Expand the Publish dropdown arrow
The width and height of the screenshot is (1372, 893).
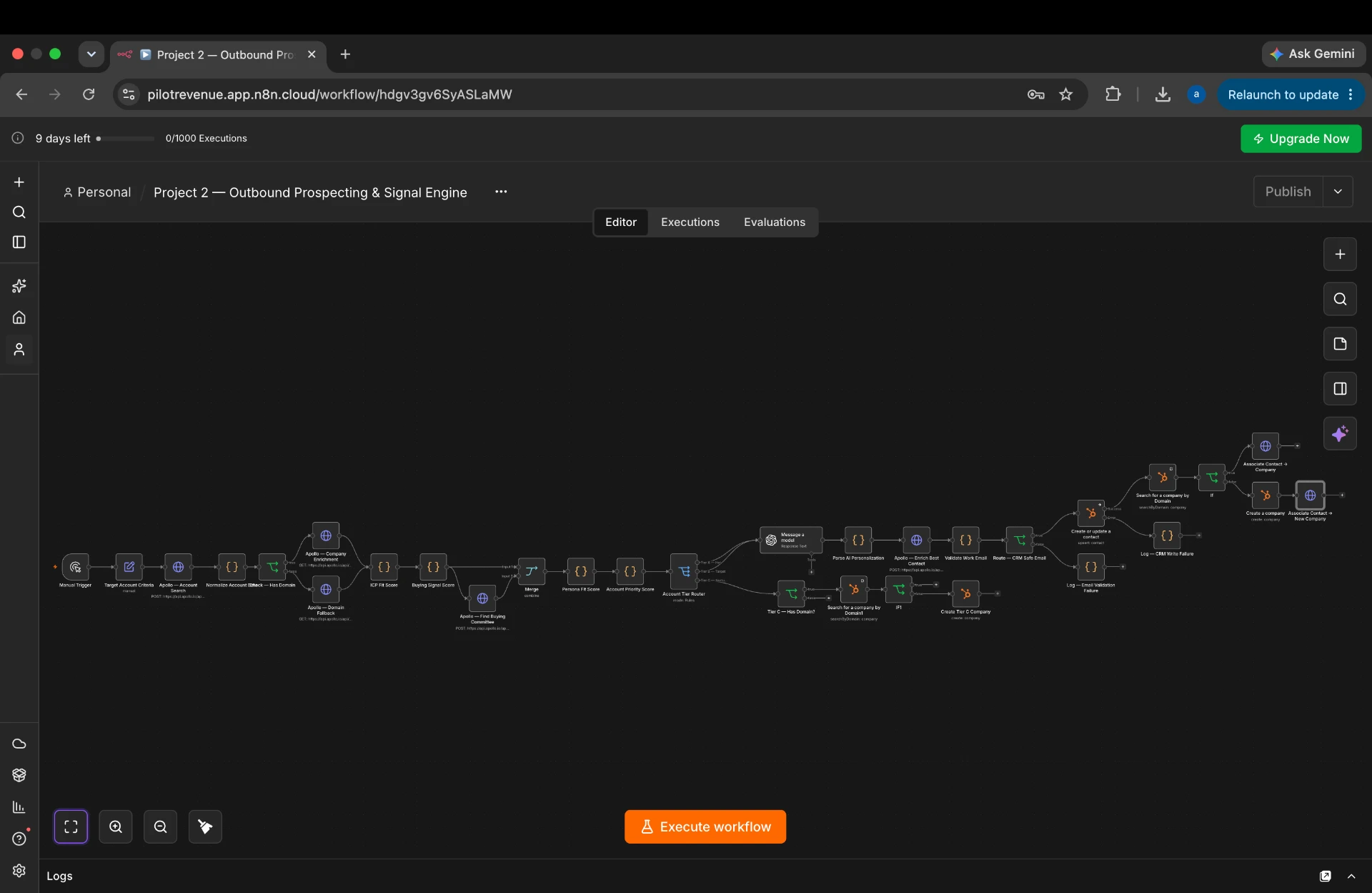(x=1338, y=192)
